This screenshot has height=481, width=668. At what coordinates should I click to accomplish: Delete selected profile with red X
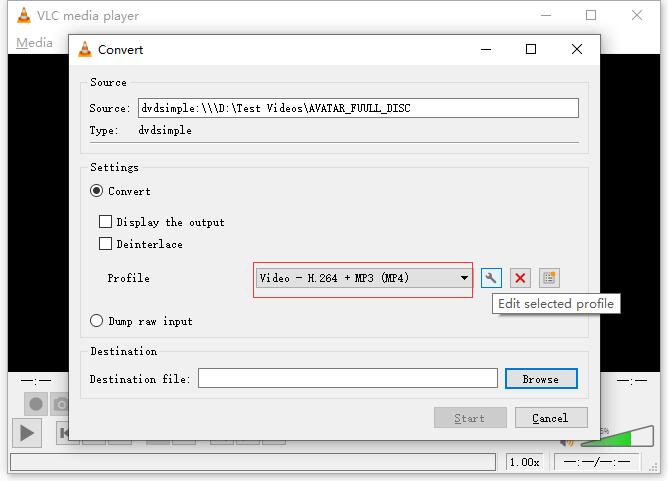pos(520,278)
